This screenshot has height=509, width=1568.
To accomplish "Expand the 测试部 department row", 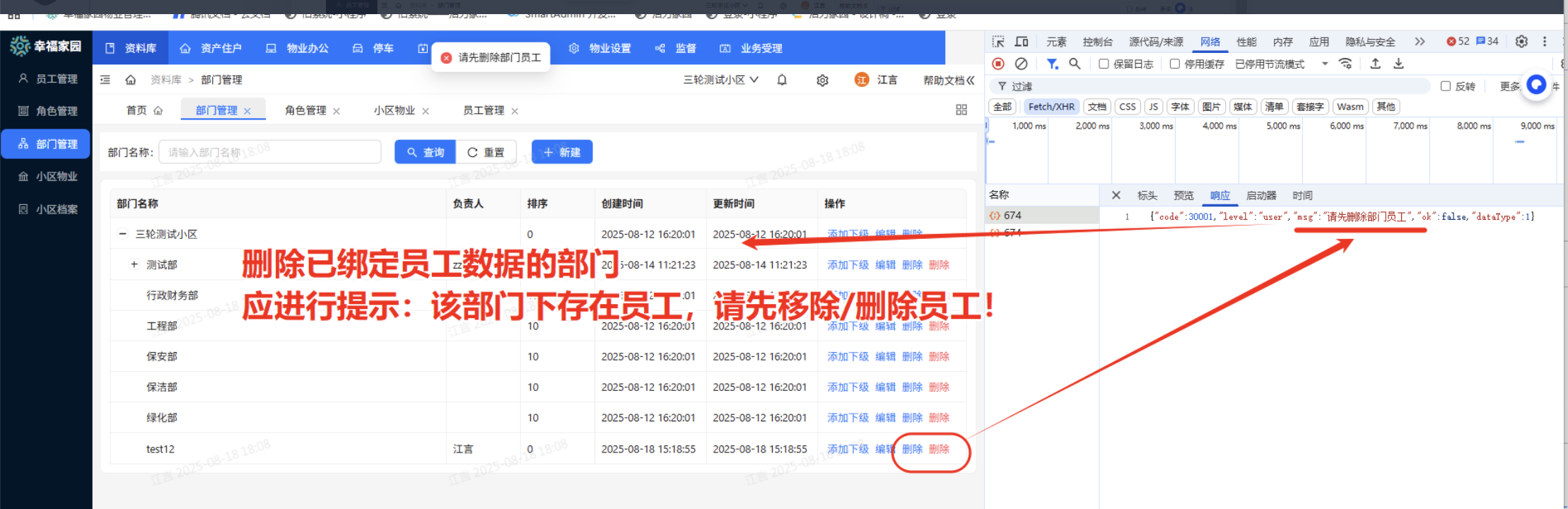I will pos(134,264).
